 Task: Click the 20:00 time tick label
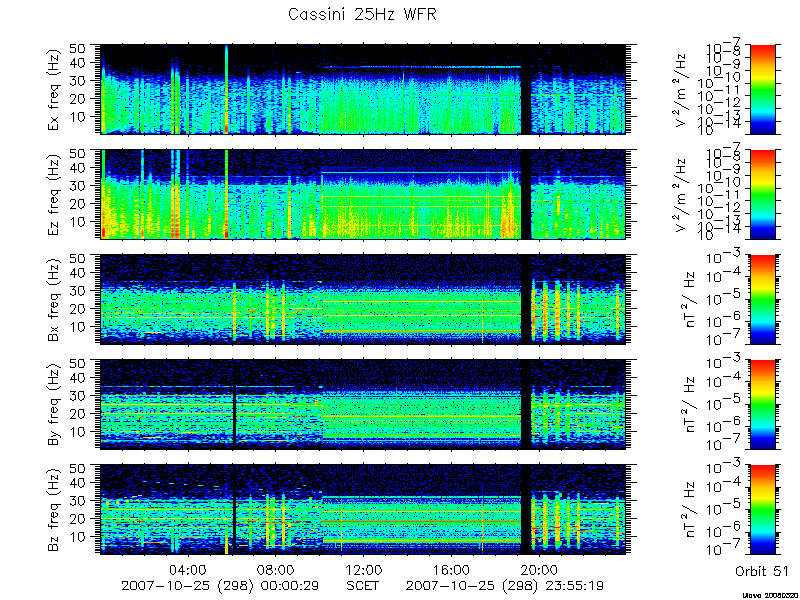click(x=539, y=569)
